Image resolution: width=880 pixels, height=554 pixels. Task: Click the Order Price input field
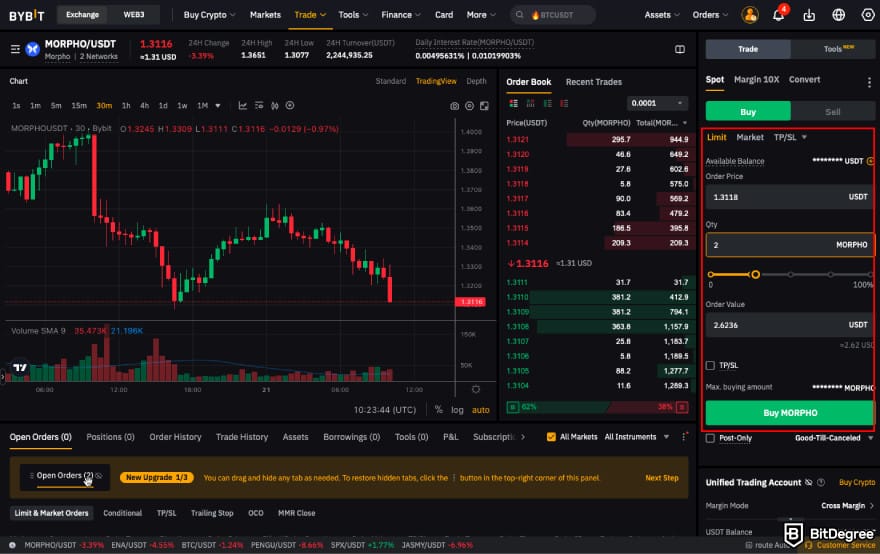pyautogui.click(x=790, y=197)
